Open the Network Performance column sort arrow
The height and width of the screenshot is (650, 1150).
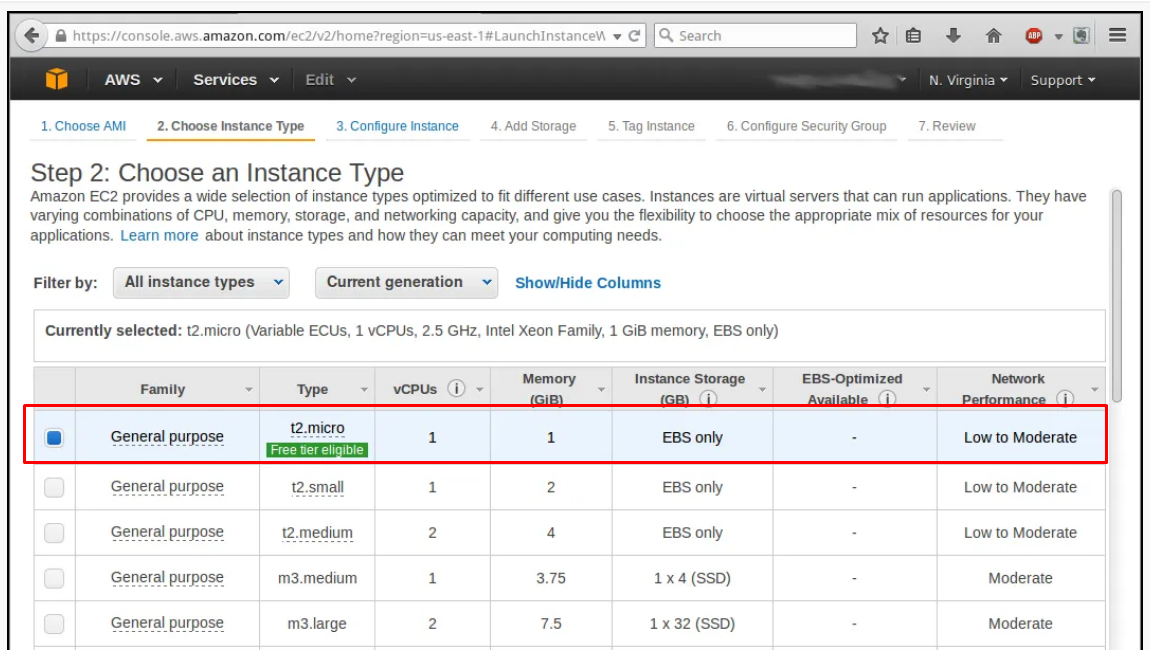click(x=1094, y=390)
